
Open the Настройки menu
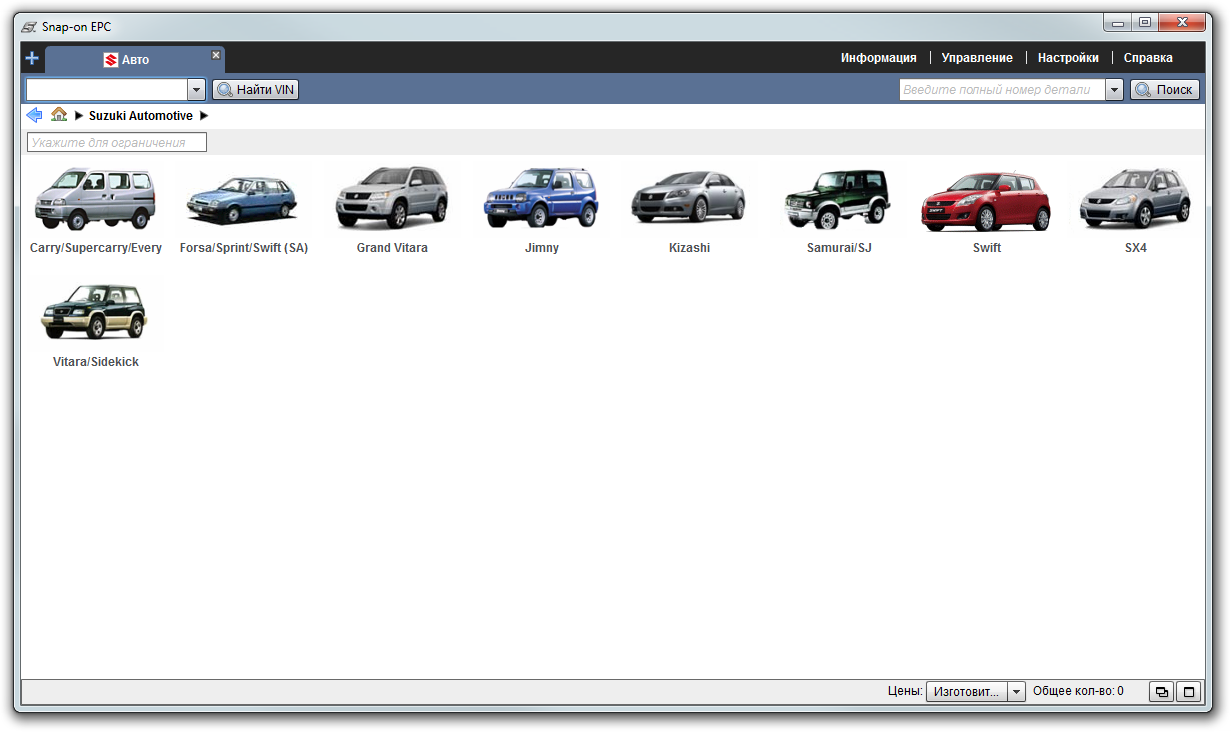1068,58
